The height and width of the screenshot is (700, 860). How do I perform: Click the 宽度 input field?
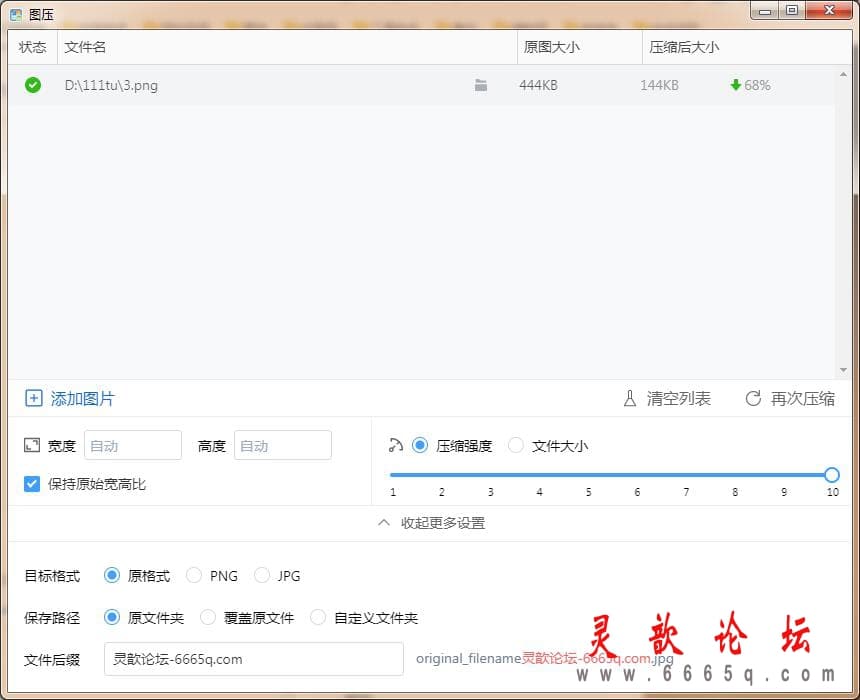click(133, 445)
